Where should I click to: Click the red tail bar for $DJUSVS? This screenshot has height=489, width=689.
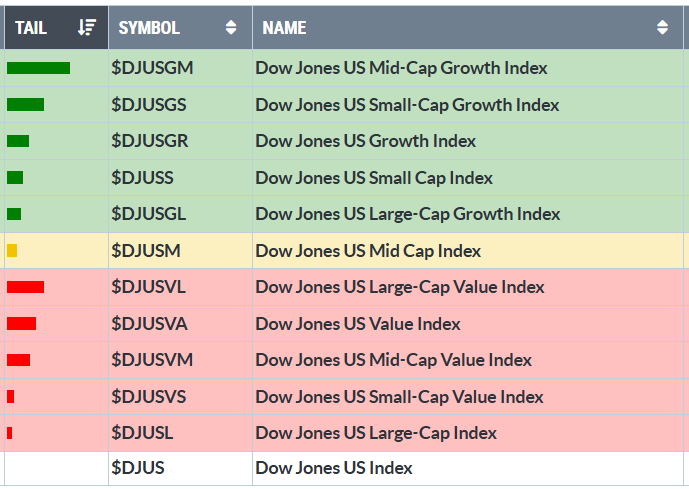point(11,396)
